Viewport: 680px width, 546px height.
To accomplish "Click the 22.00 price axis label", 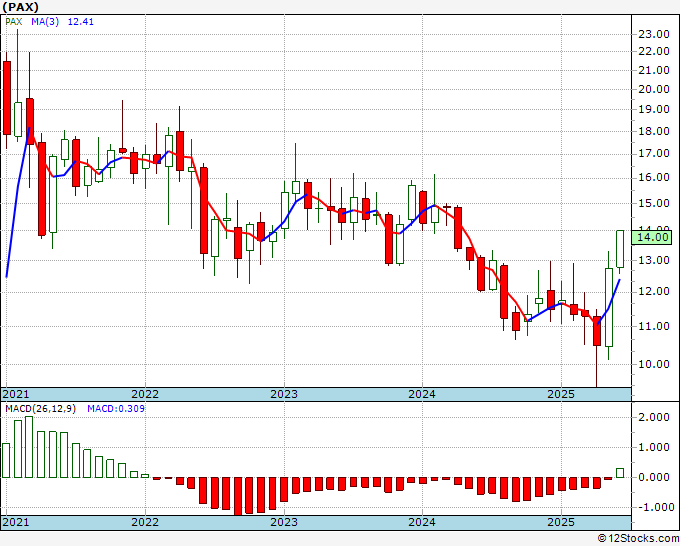I will [x=654, y=51].
